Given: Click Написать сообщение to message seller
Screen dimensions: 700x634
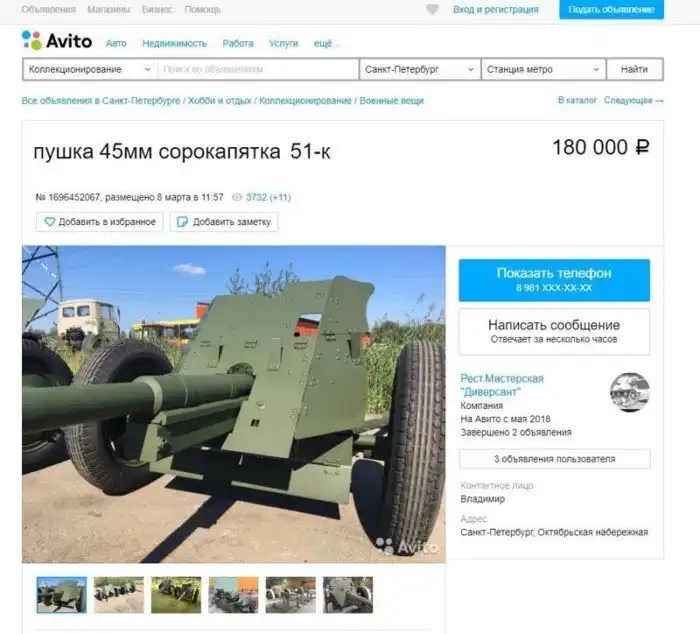Looking at the screenshot, I should tap(554, 332).
